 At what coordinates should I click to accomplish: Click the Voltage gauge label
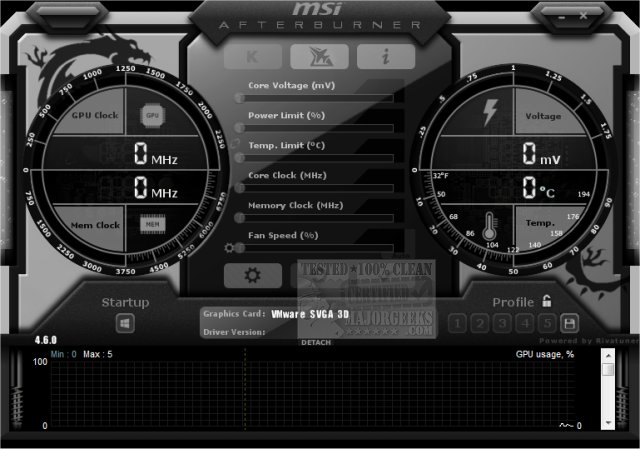click(x=543, y=116)
